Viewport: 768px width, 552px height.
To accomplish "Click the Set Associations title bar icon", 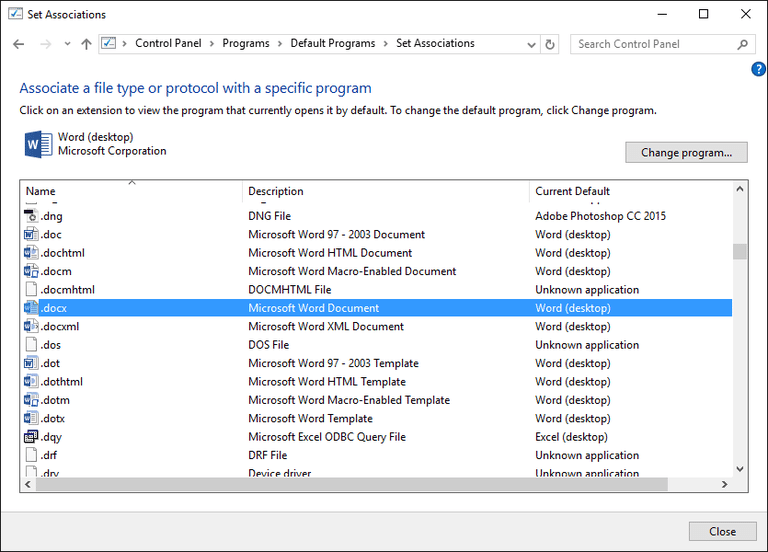I will pyautogui.click(x=15, y=14).
